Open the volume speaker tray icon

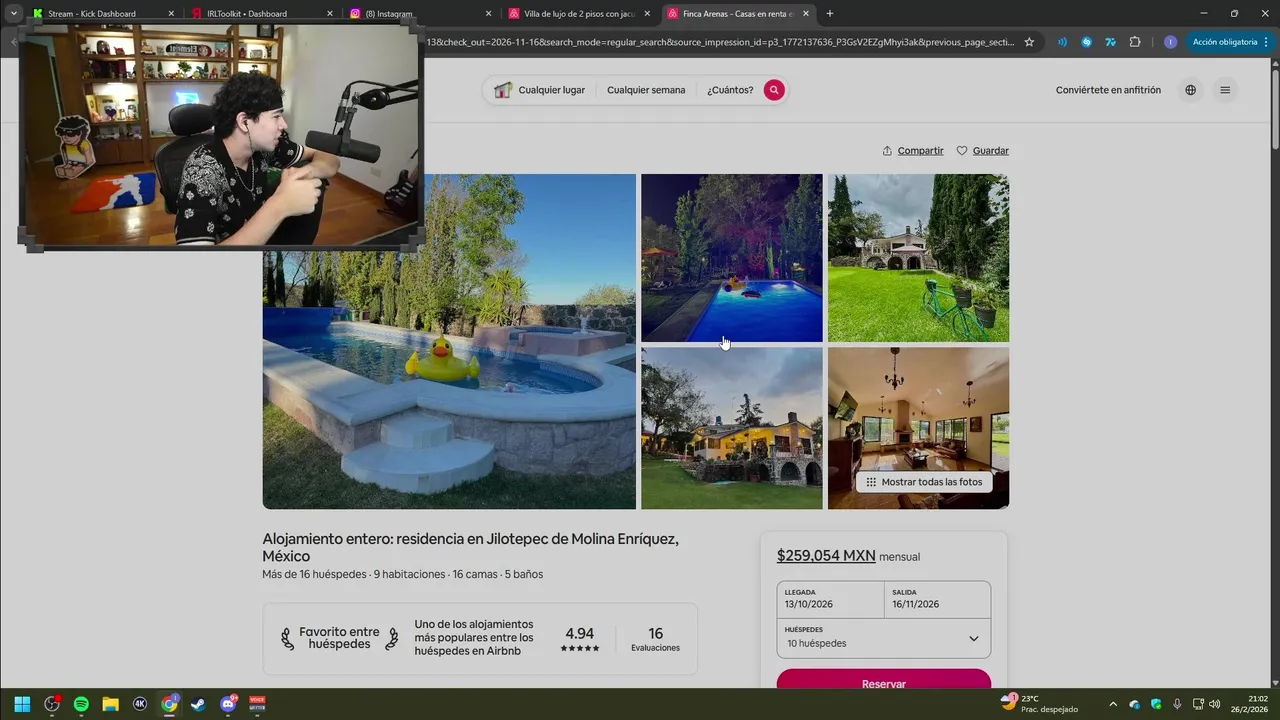(x=1214, y=704)
